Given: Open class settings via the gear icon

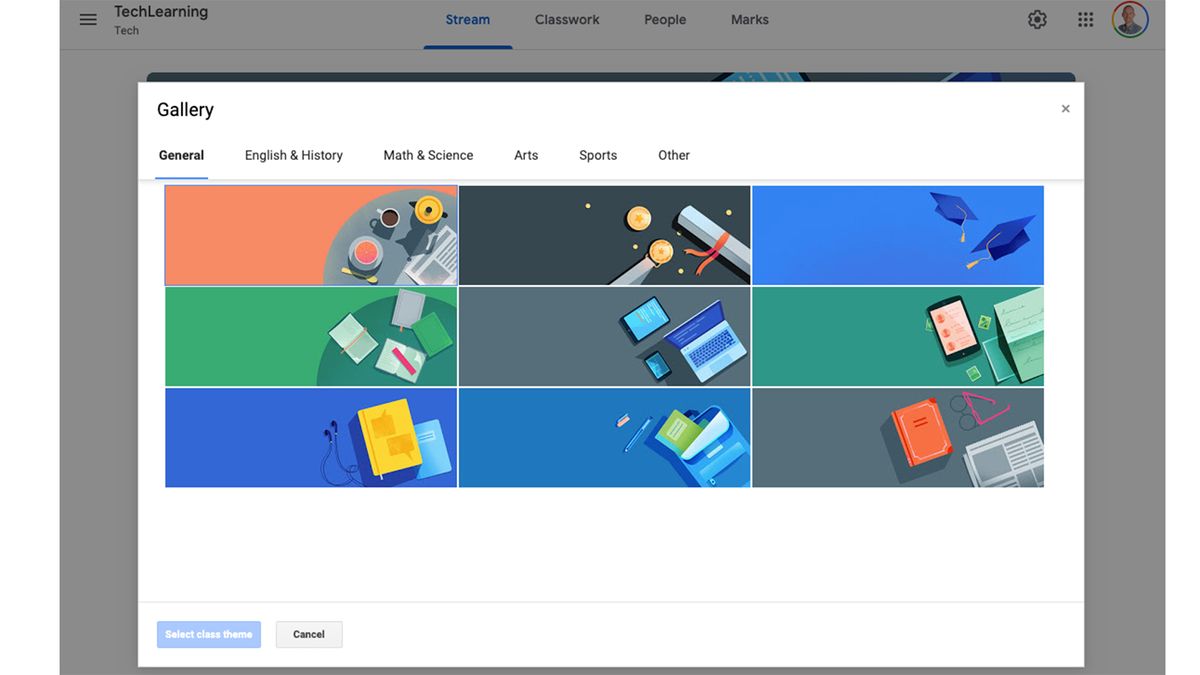Looking at the screenshot, I should pos(1037,19).
